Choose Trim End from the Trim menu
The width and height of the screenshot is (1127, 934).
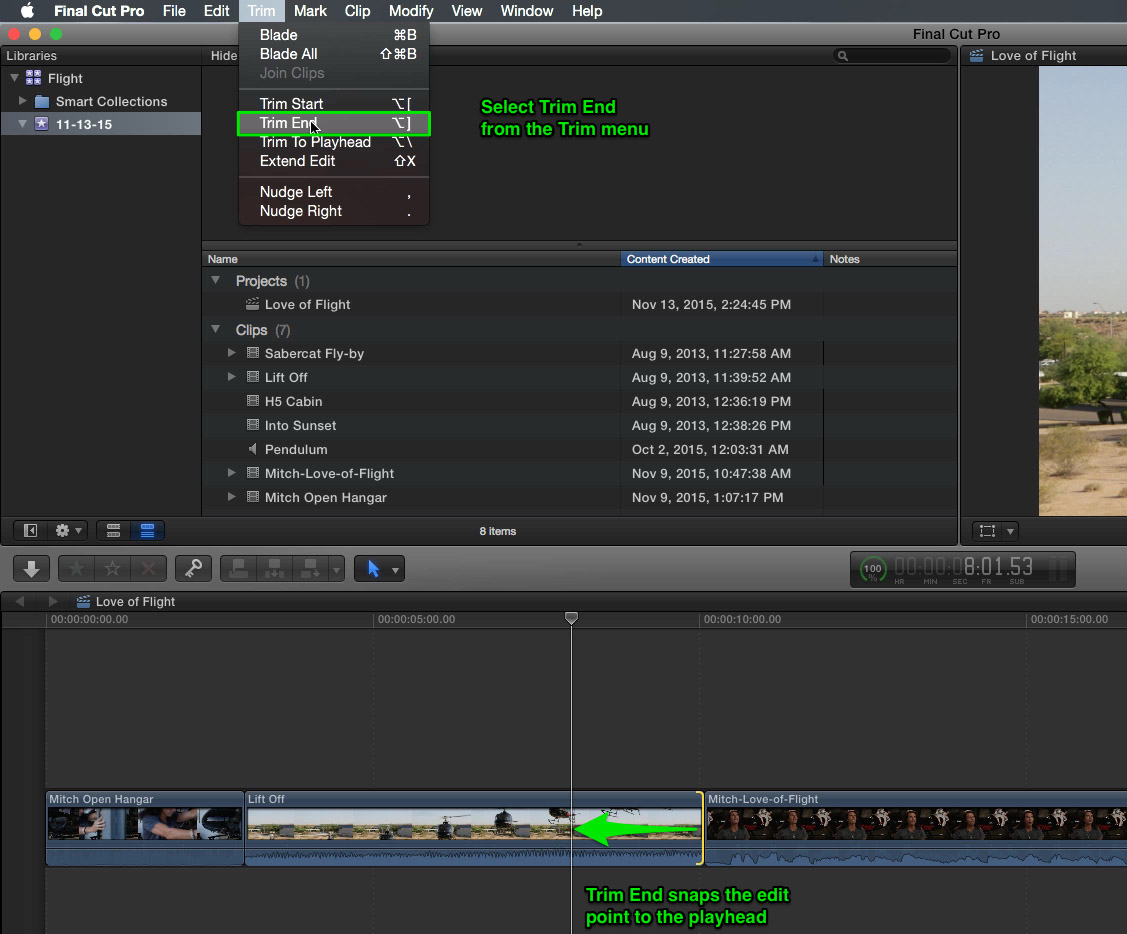click(334, 123)
